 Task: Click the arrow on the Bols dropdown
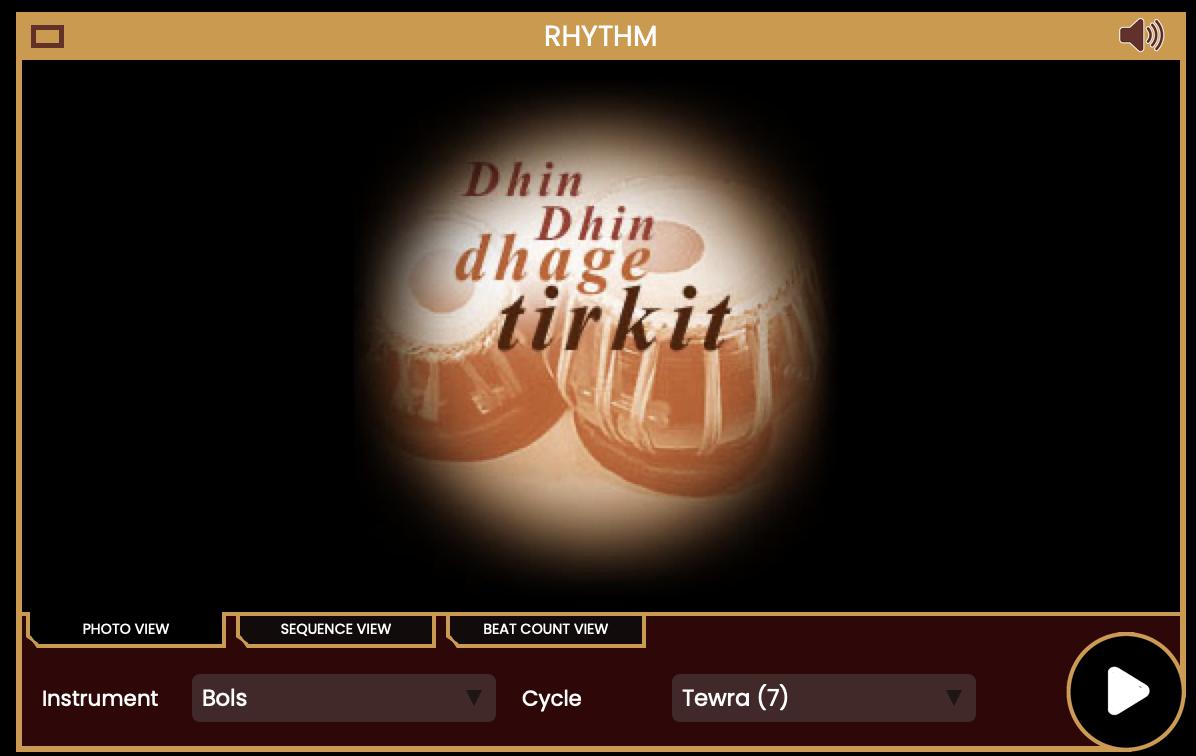coord(474,697)
